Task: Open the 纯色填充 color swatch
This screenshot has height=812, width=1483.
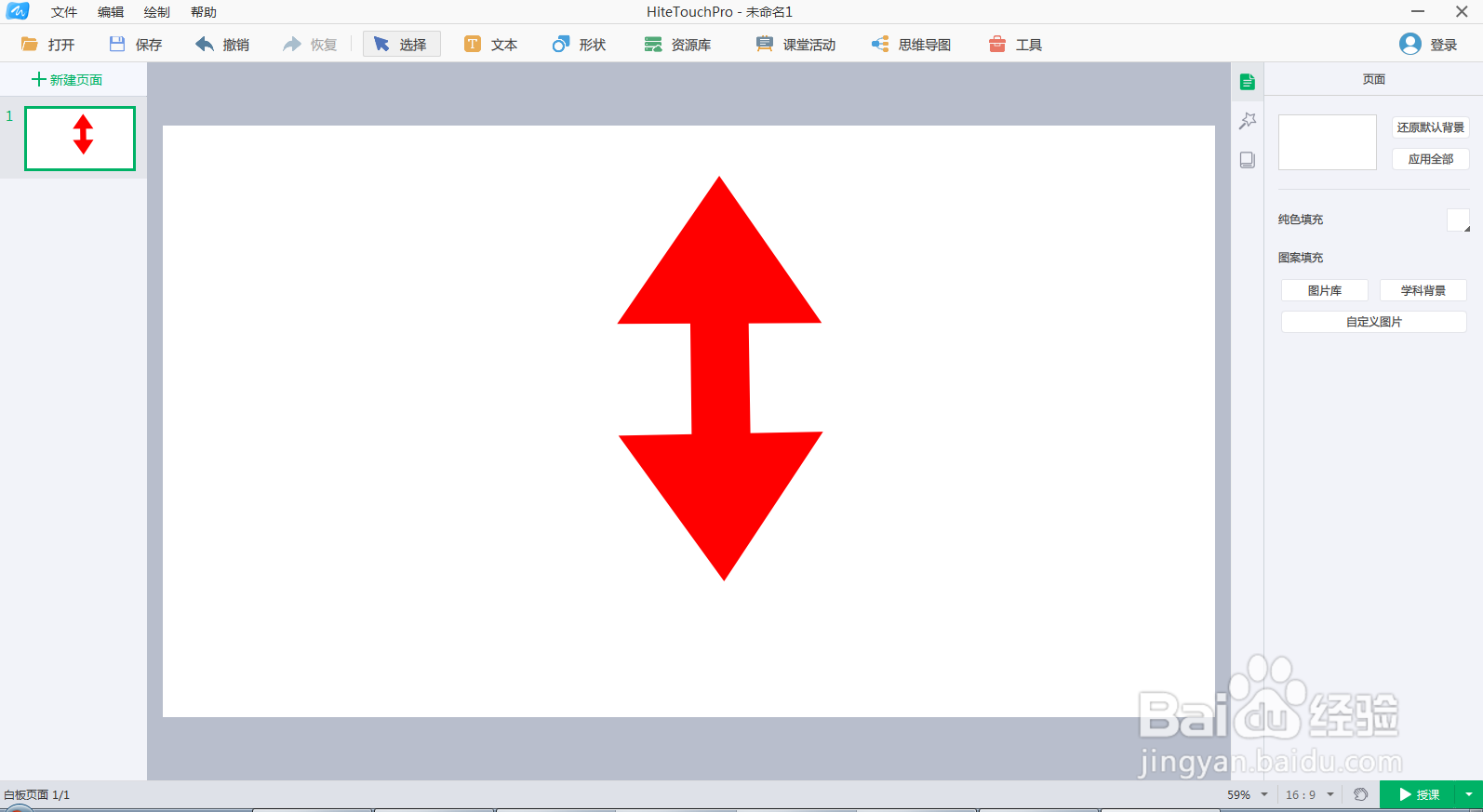Action: click(1458, 220)
